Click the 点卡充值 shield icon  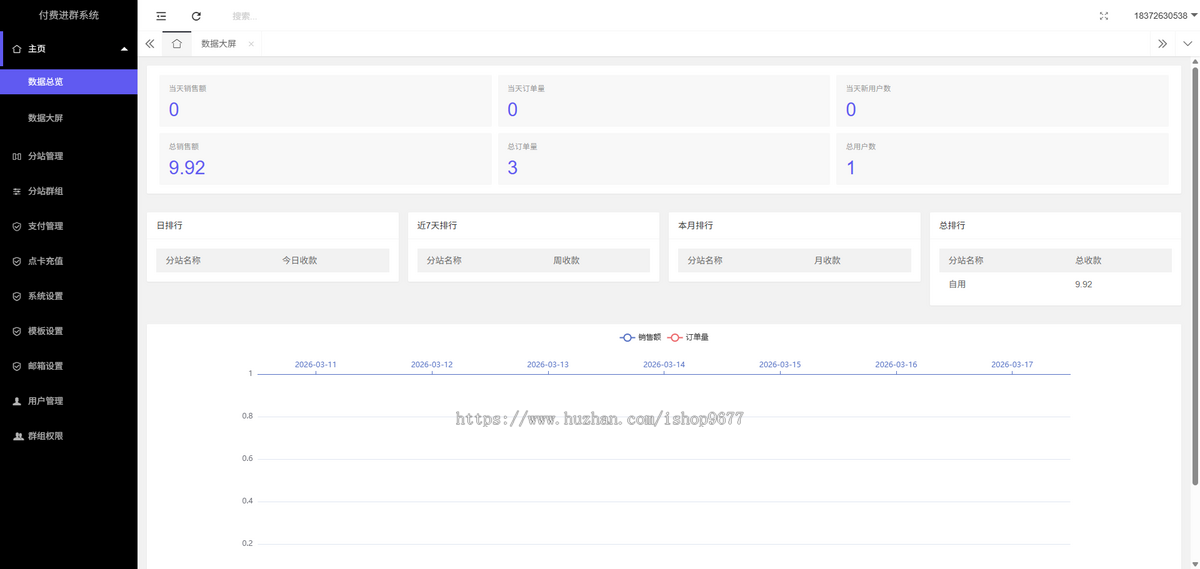pos(17,261)
